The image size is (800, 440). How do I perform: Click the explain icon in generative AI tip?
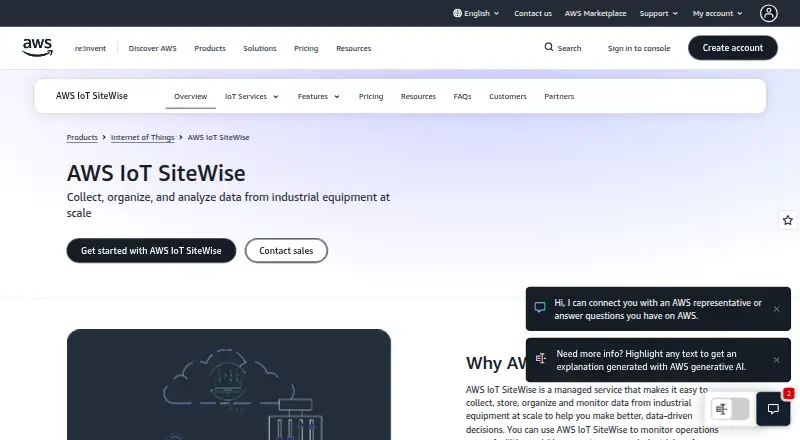[x=541, y=358]
